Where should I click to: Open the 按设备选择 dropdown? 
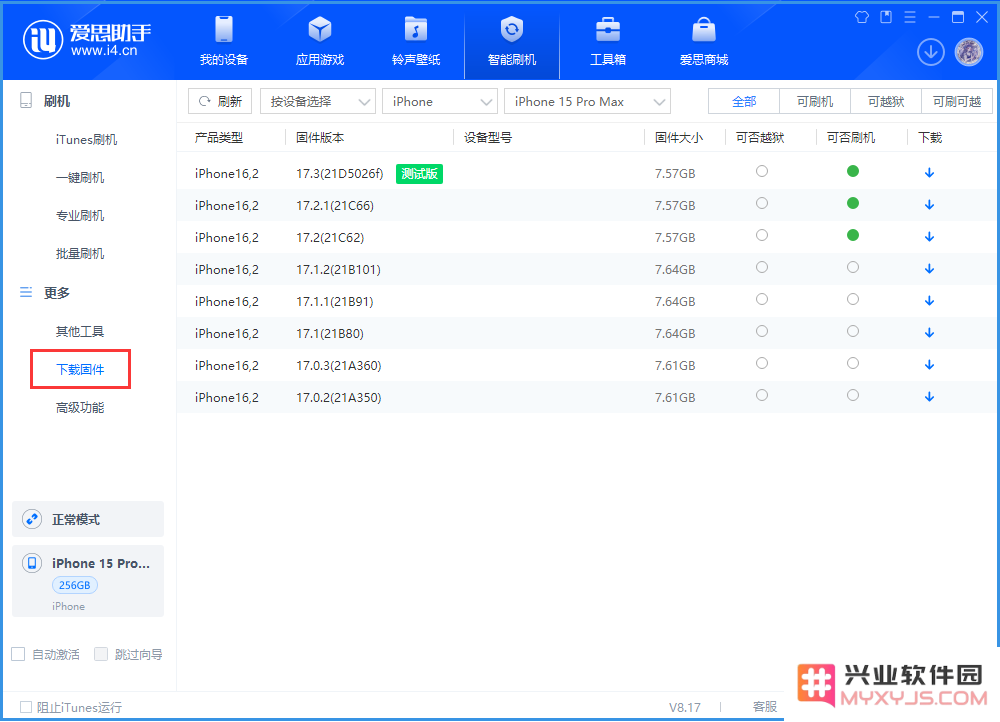[x=318, y=101]
